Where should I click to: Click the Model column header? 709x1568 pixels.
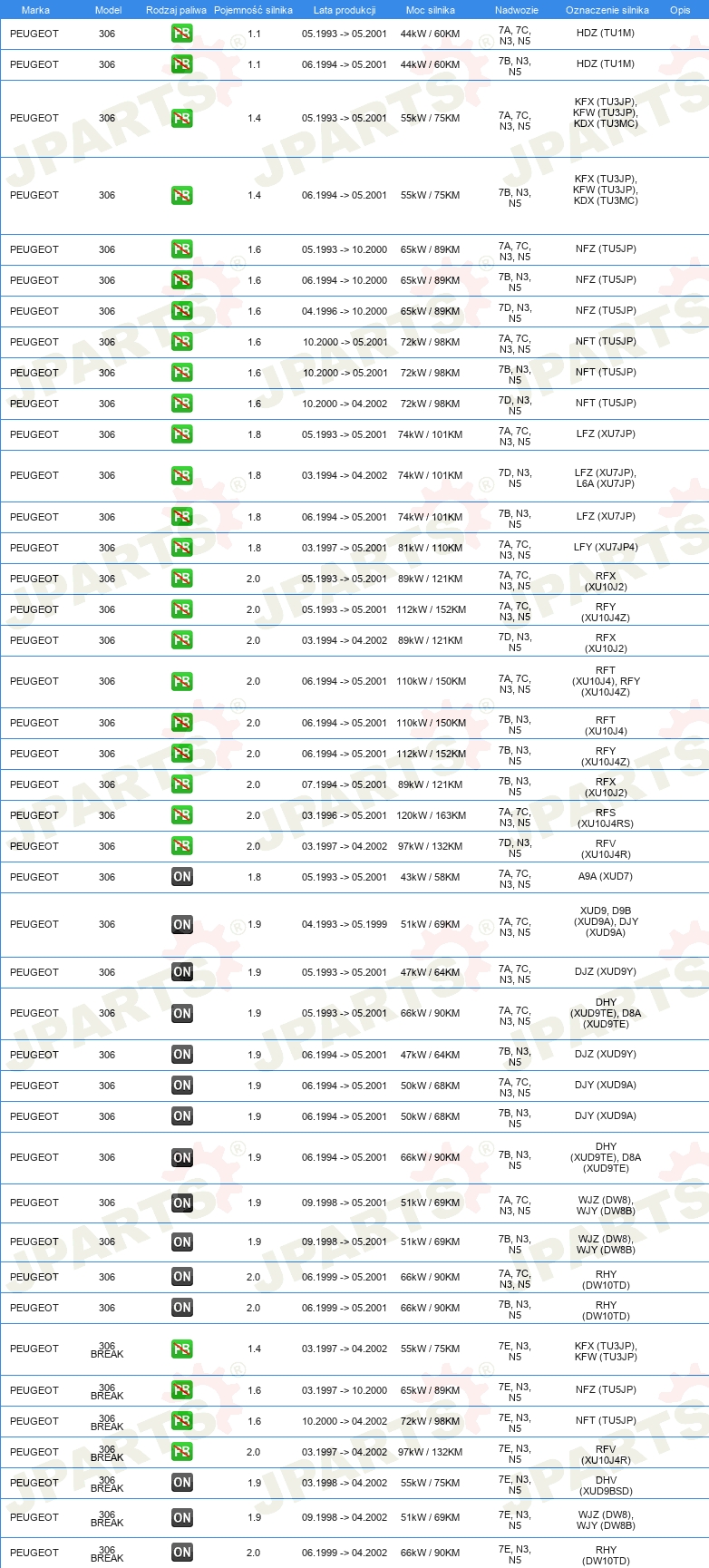pyautogui.click(x=108, y=10)
